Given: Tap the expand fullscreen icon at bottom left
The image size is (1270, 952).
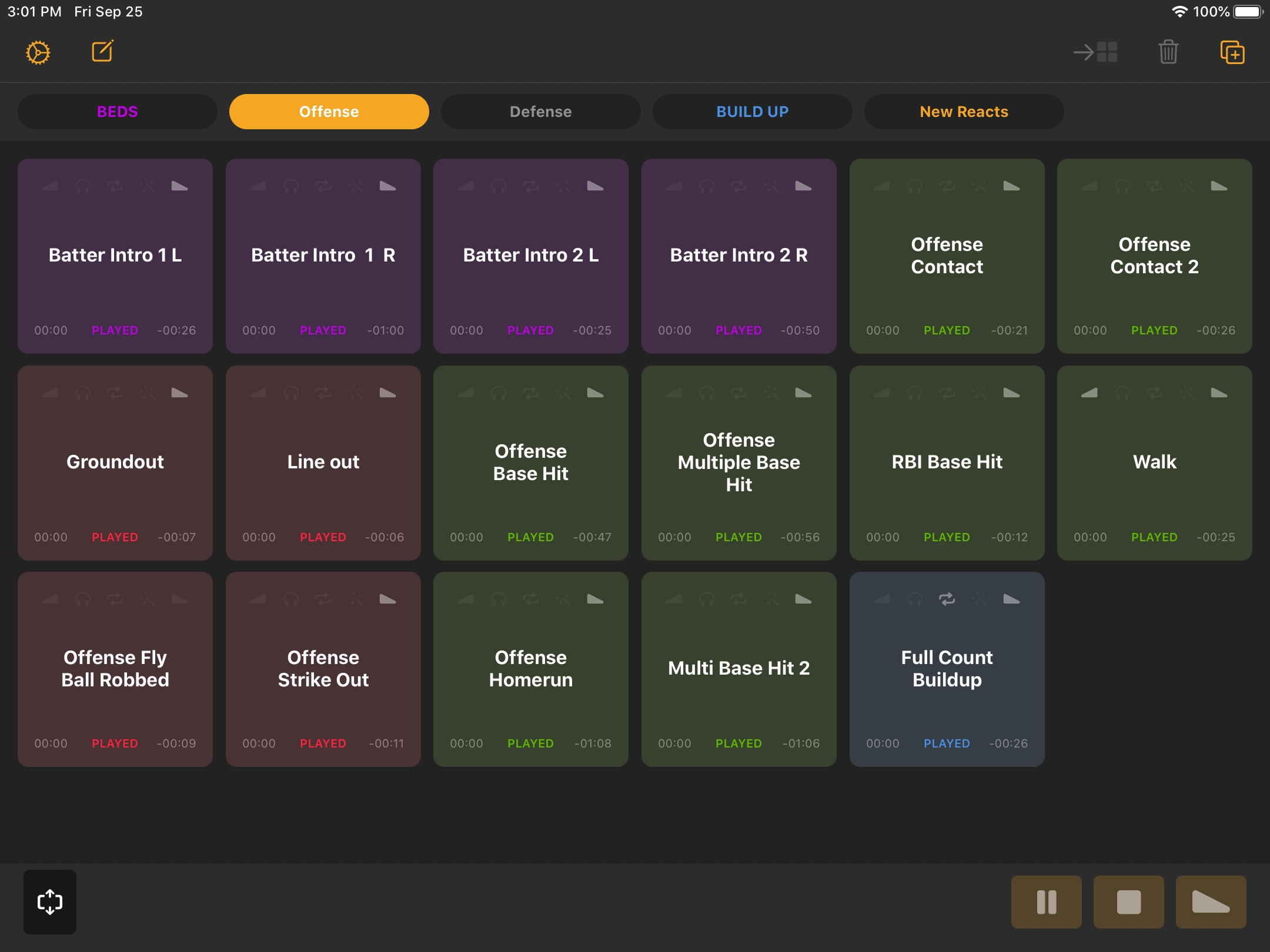Looking at the screenshot, I should tap(50, 901).
